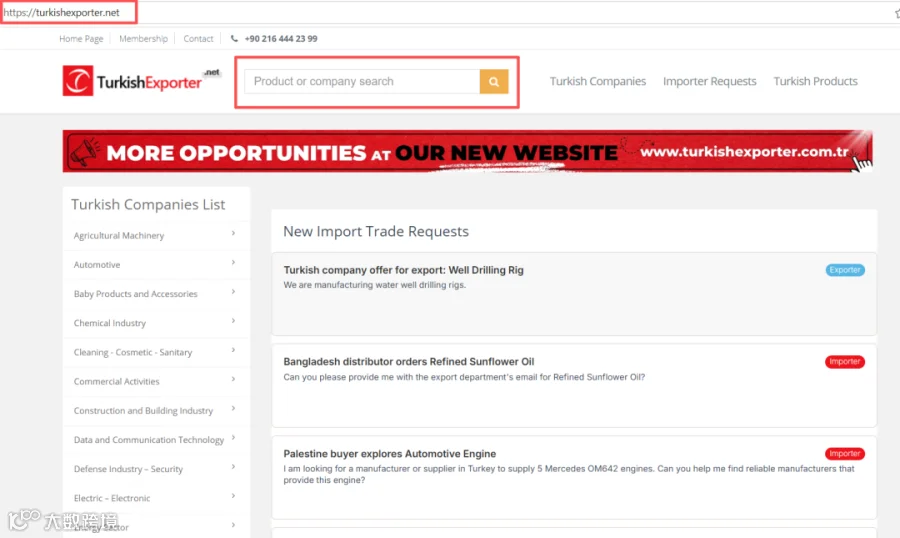This screenshot has width=900, height=538.
Task: Click the Mercedes OM642 engines description text
Action: click(x=569, y=474)
